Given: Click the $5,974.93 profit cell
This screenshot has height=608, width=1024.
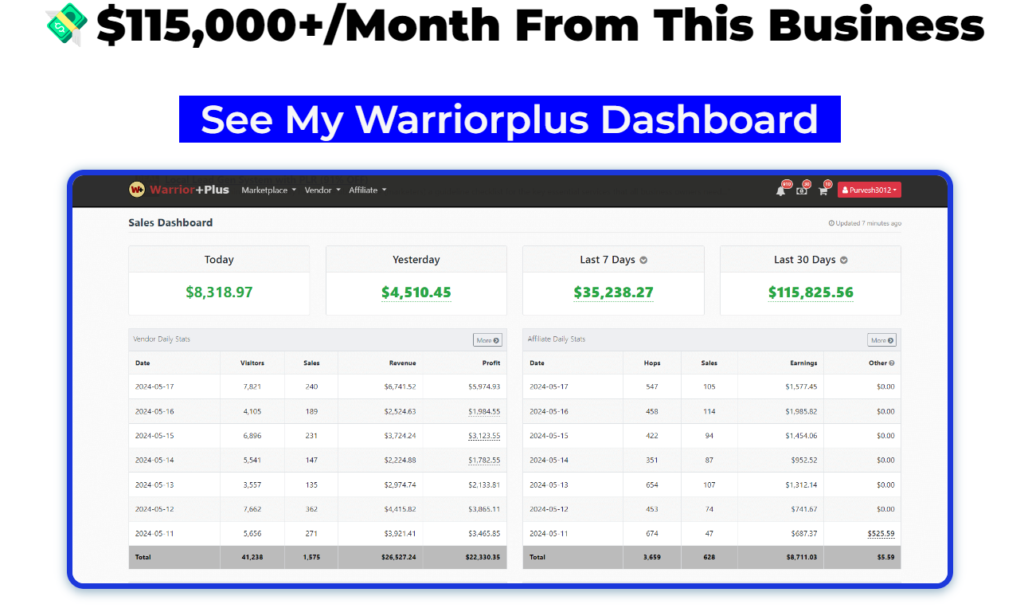Looking at the screenshot, I should [484, 387].
